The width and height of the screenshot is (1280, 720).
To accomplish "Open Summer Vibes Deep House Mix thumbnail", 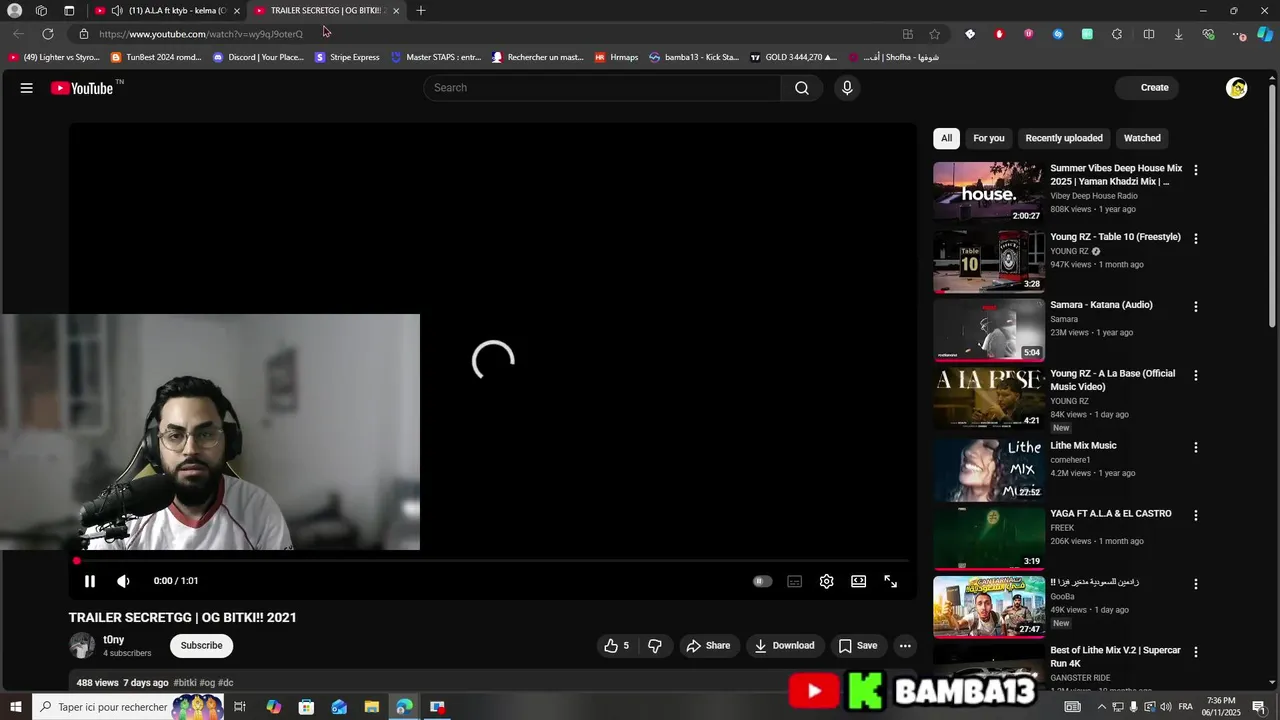I will tap(989, 193).
